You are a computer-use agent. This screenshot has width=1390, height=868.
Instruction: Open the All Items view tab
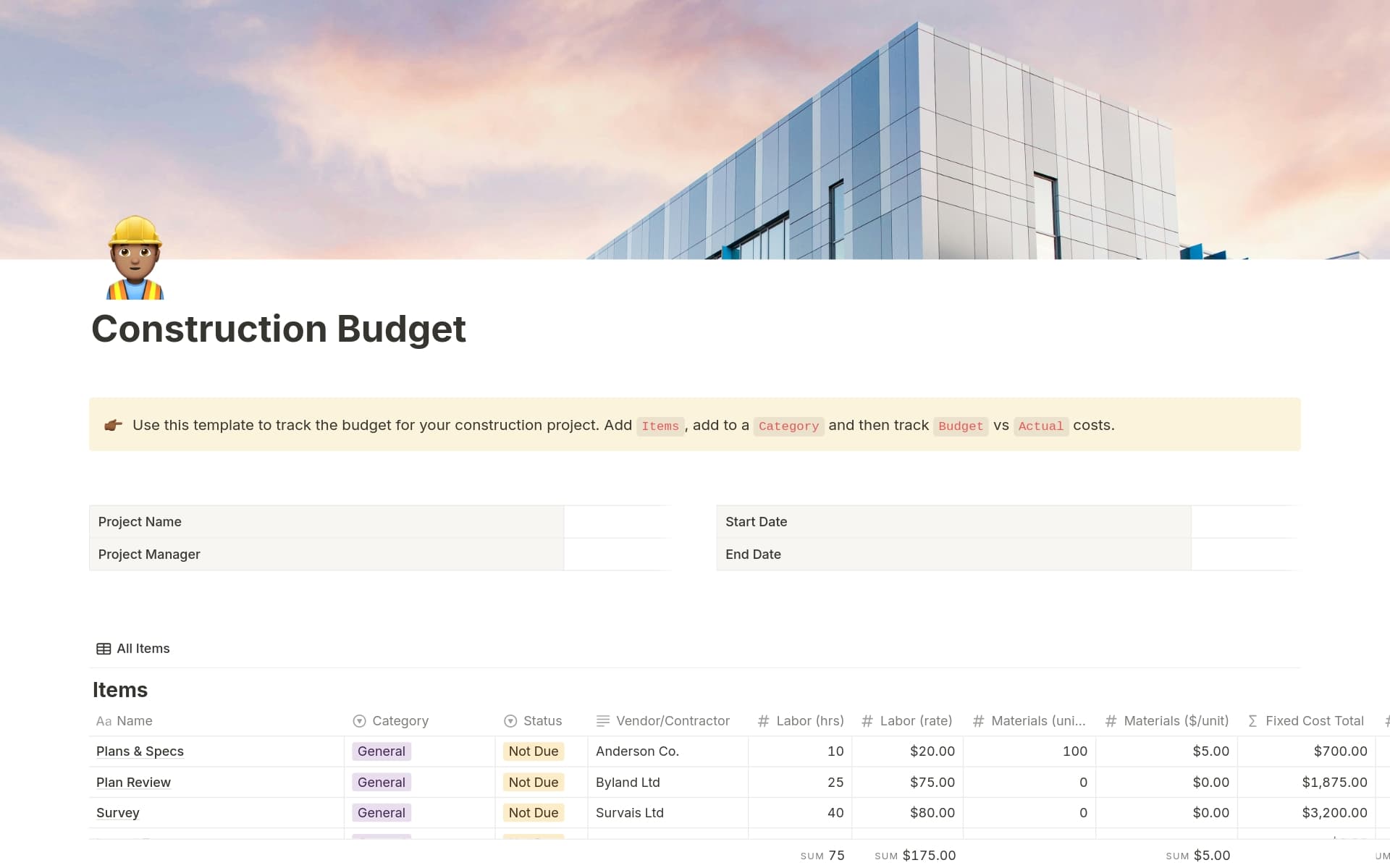coord(133,649)
